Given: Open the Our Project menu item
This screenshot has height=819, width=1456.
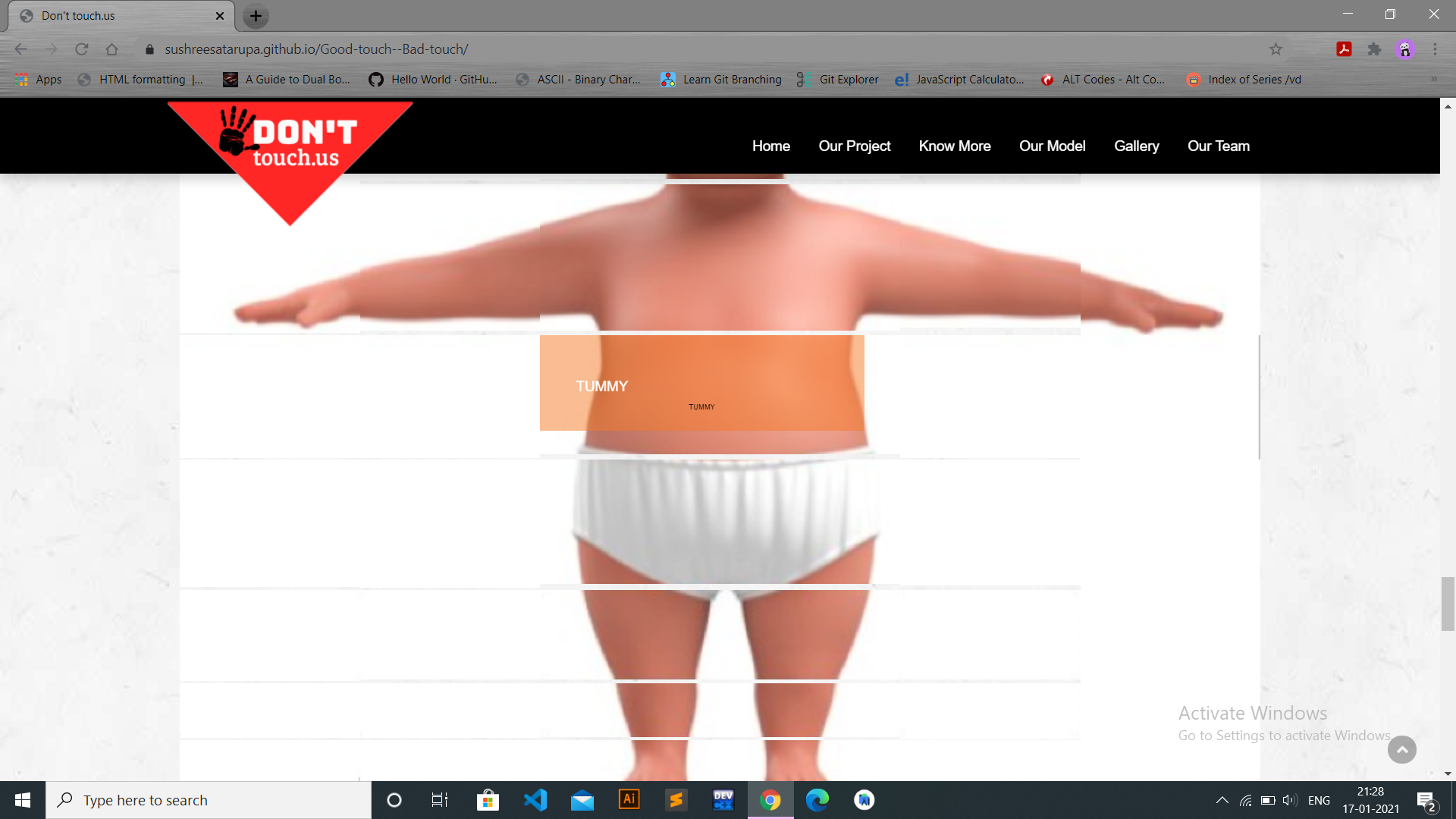Looking at the screenshot, I should [x=854, y=146].
